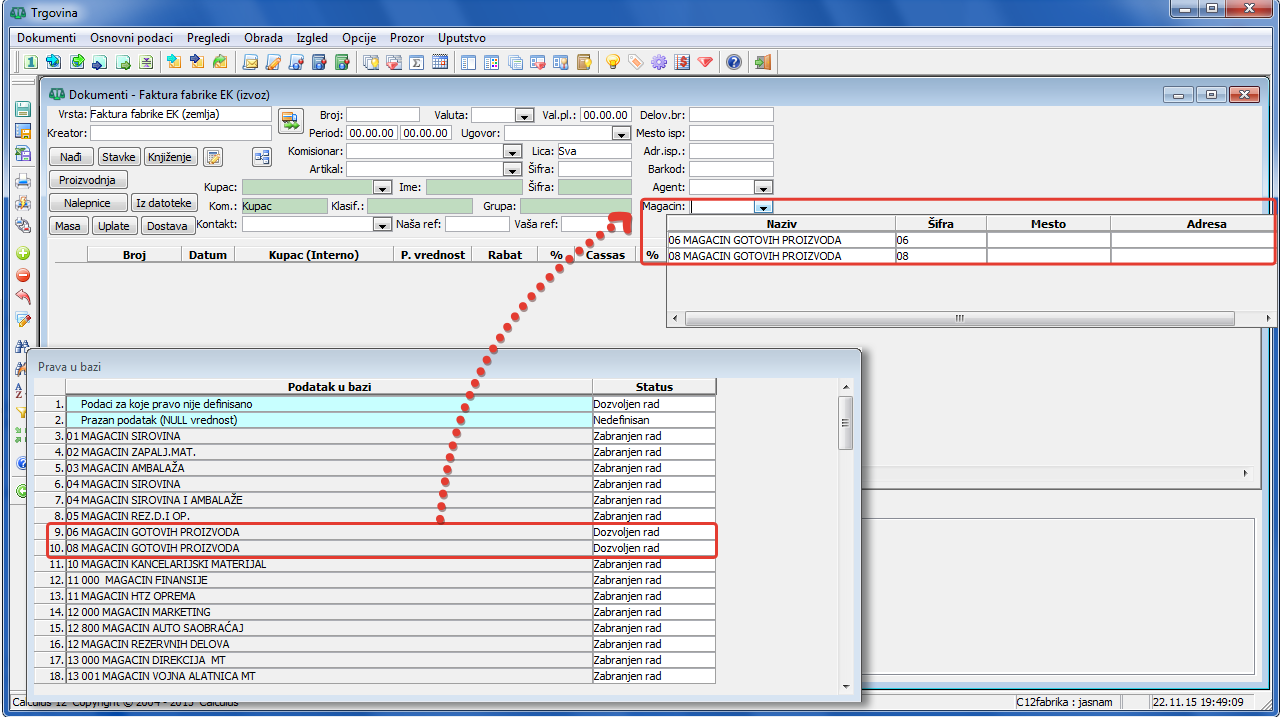Click the Uplate button

click(114, 226)
